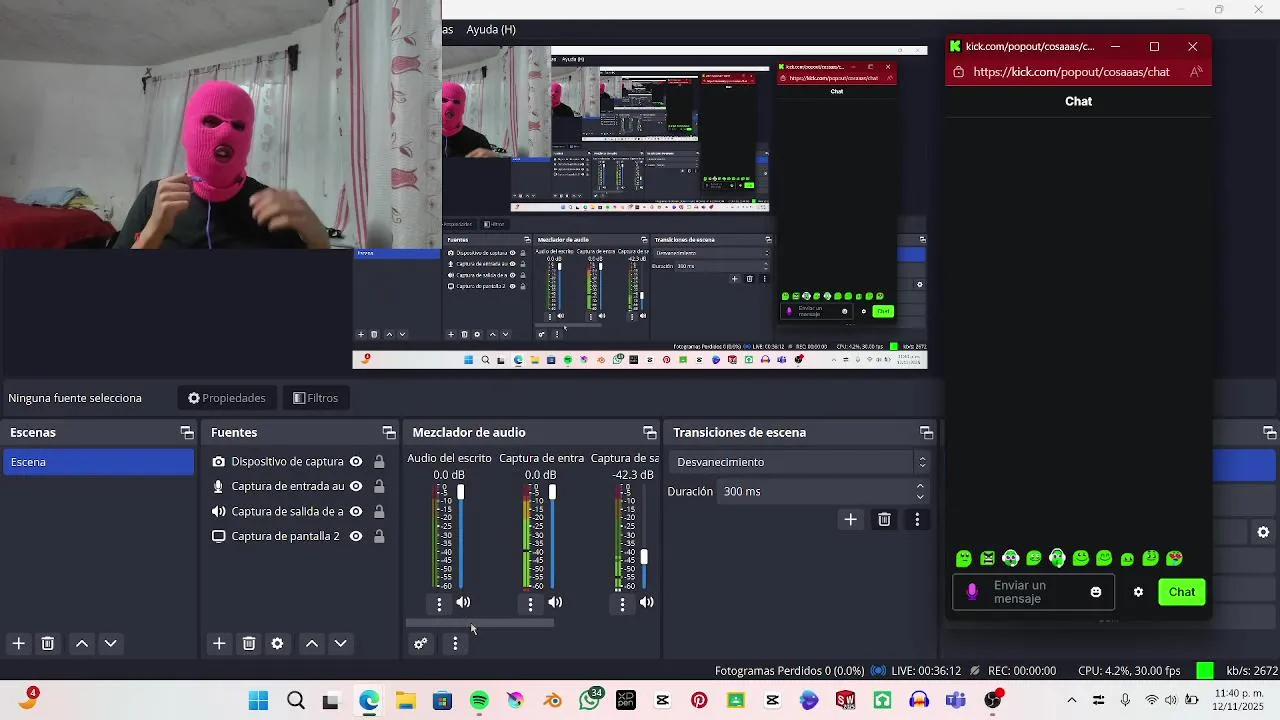
Task: Hide the Captura de salida de a source
Action: pos(356,512)
